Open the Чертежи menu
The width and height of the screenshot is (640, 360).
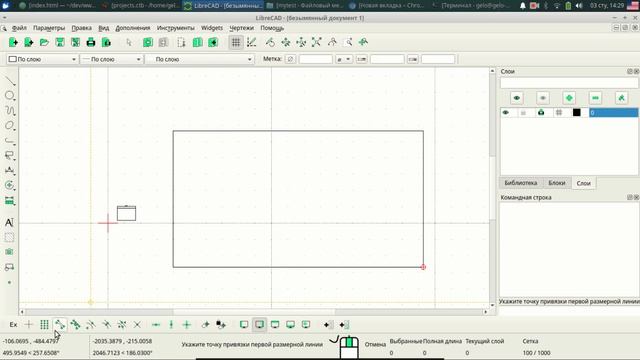pyautogui.click(x=241, y=28)
